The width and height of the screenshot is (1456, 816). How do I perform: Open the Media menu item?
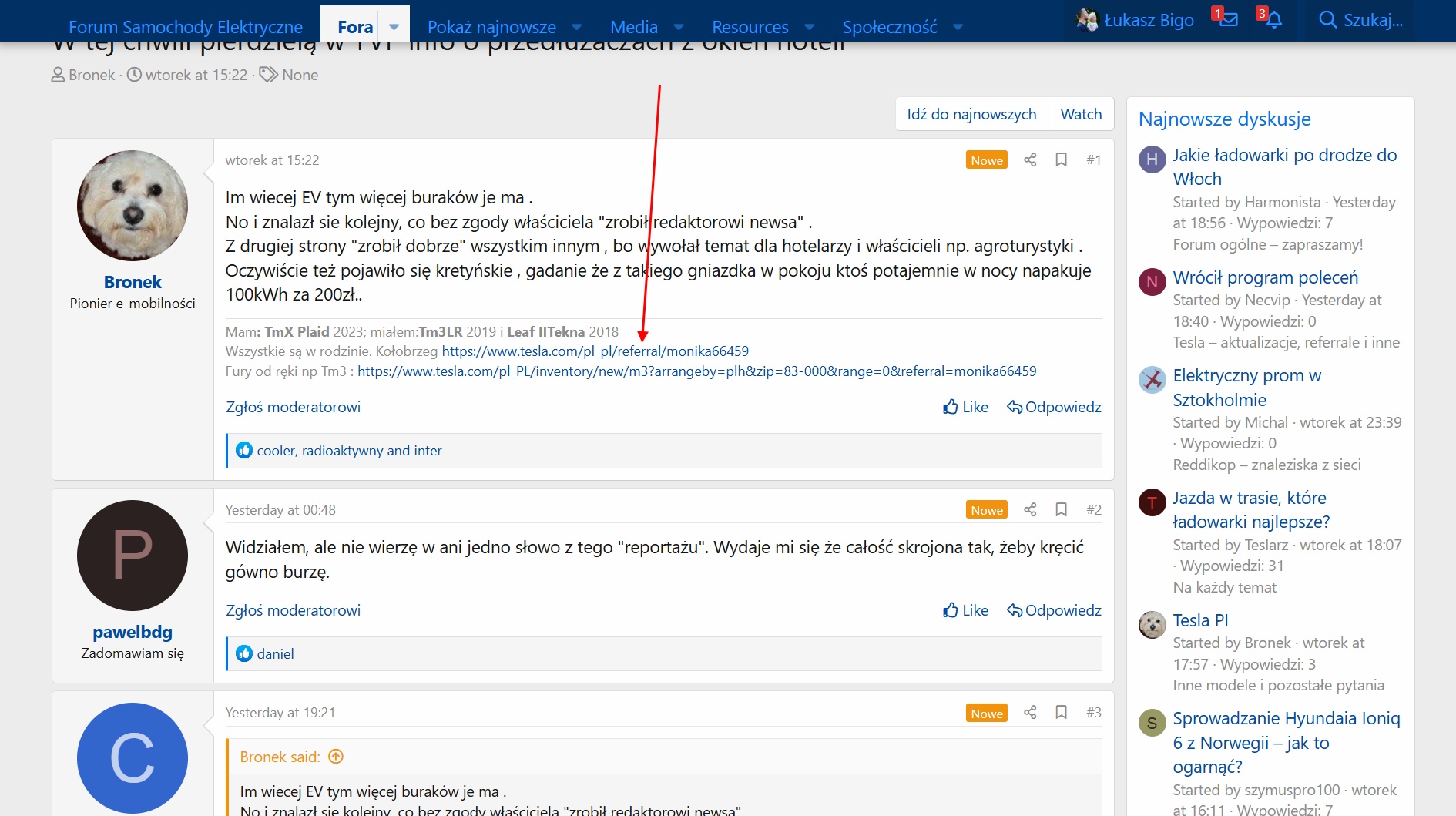(x=634, y=26)
